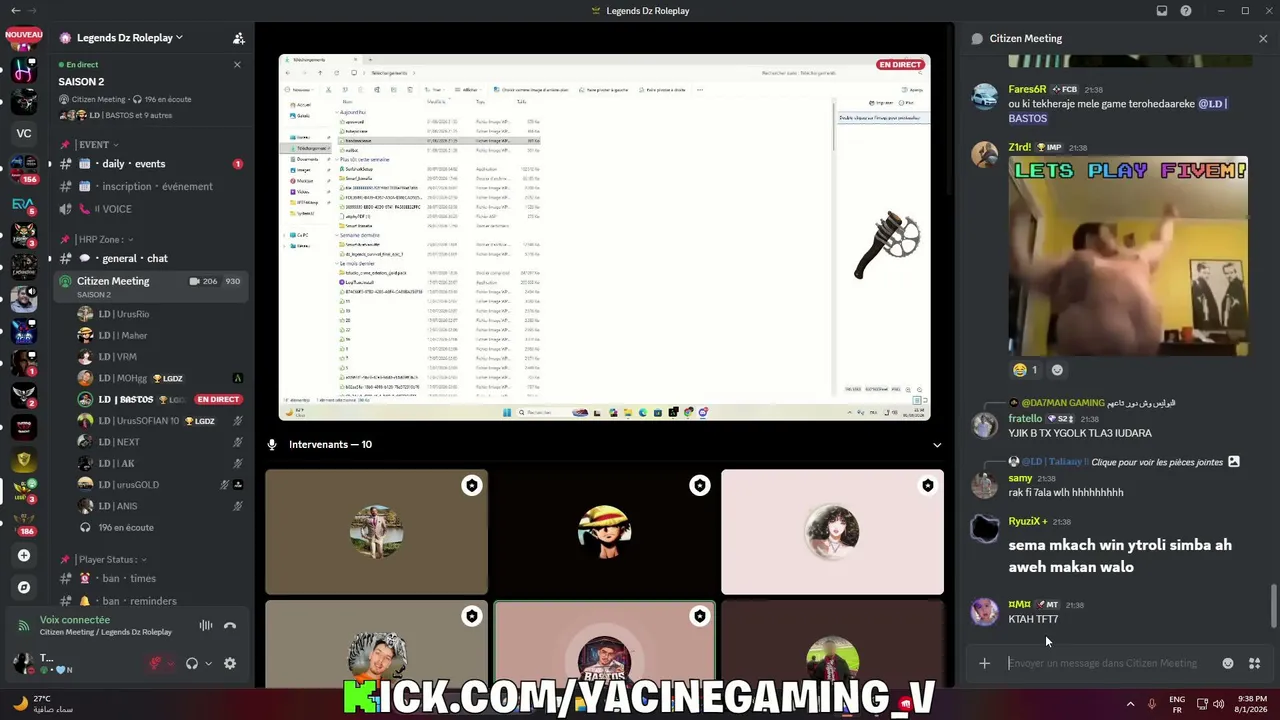Open the ban times channel
Viewport: 1280px width, 720px height.
(150, 579)
